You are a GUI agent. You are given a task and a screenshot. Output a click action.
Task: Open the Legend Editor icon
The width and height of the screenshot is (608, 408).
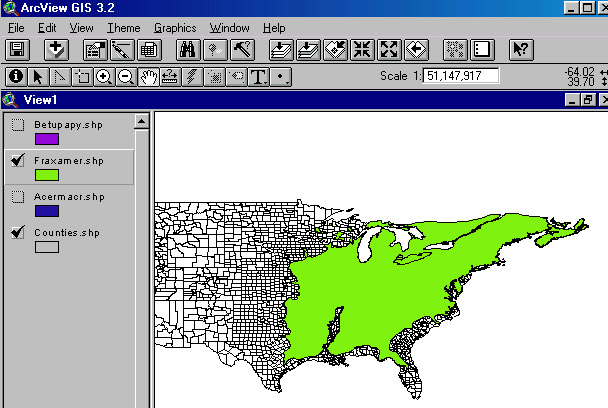122,50
